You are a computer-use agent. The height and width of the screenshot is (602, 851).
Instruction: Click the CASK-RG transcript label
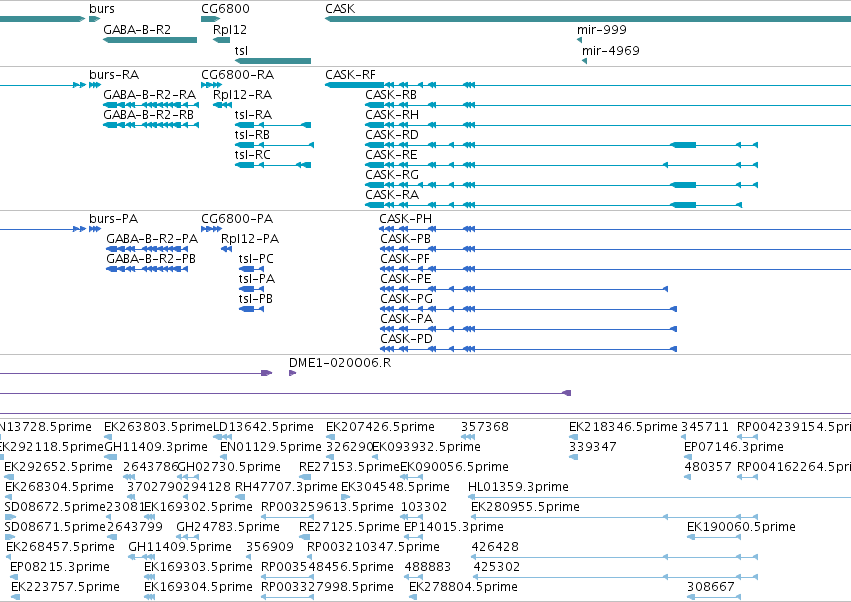(392, 175)
